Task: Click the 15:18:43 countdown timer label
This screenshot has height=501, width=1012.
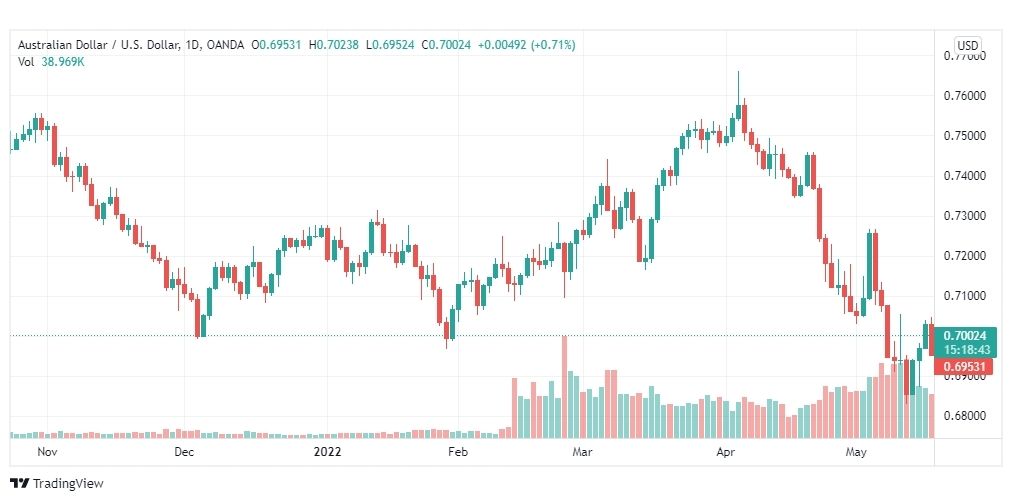Action: [965, 349]
